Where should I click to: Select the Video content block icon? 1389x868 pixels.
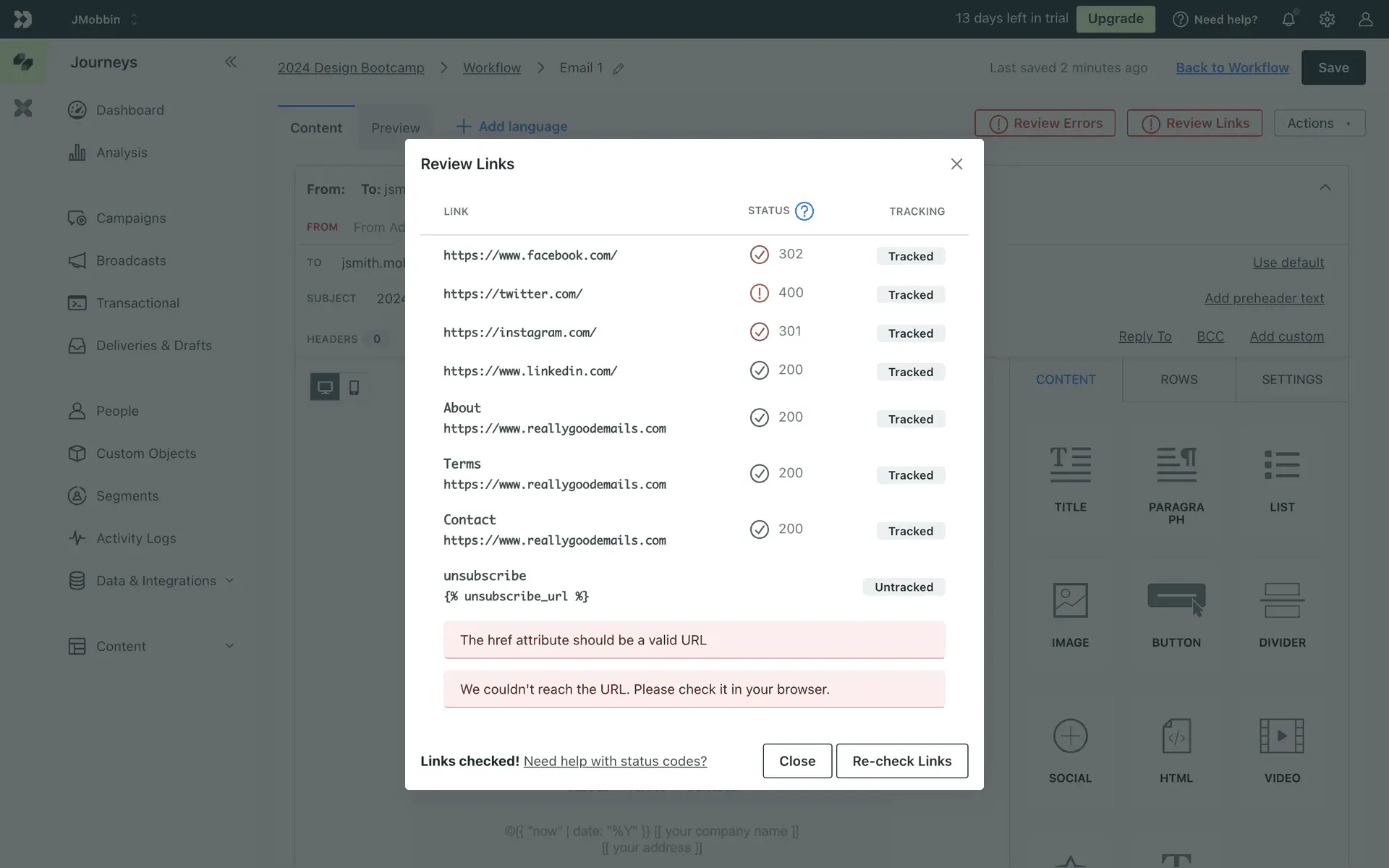[x=1282, y=736]
